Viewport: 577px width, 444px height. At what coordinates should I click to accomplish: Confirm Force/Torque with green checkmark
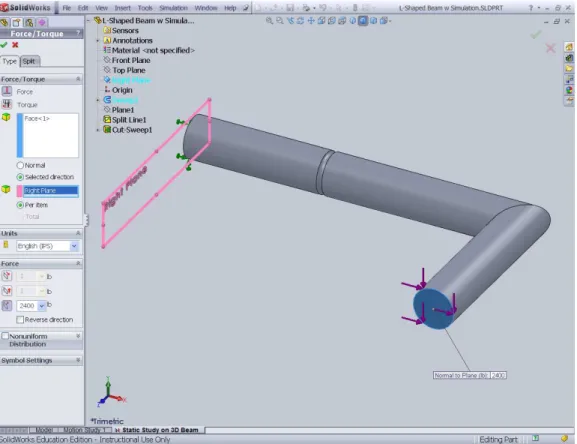[4, 45]
